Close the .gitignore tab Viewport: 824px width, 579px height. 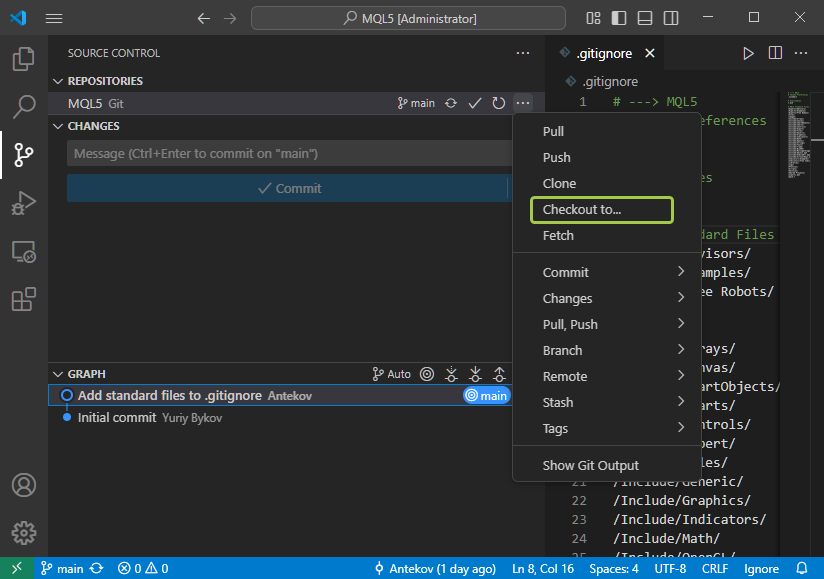650,53
